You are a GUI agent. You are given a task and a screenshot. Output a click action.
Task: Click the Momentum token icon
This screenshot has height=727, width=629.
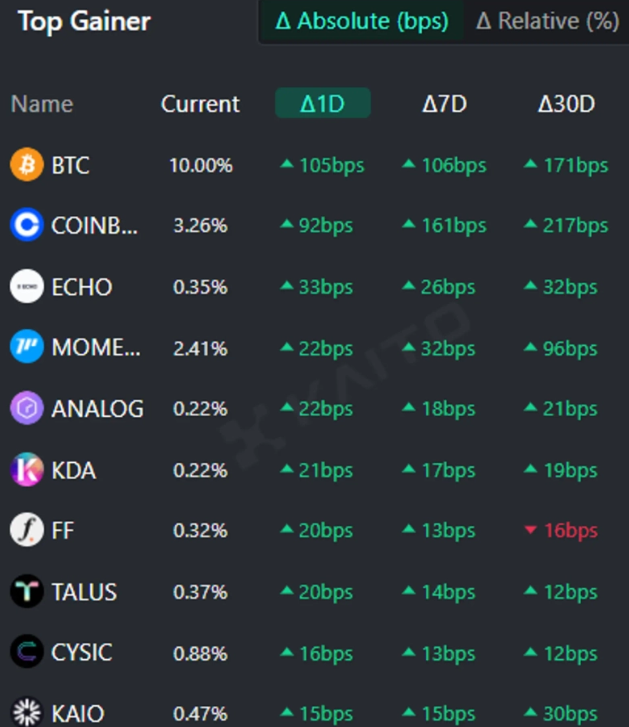(27, 348)
